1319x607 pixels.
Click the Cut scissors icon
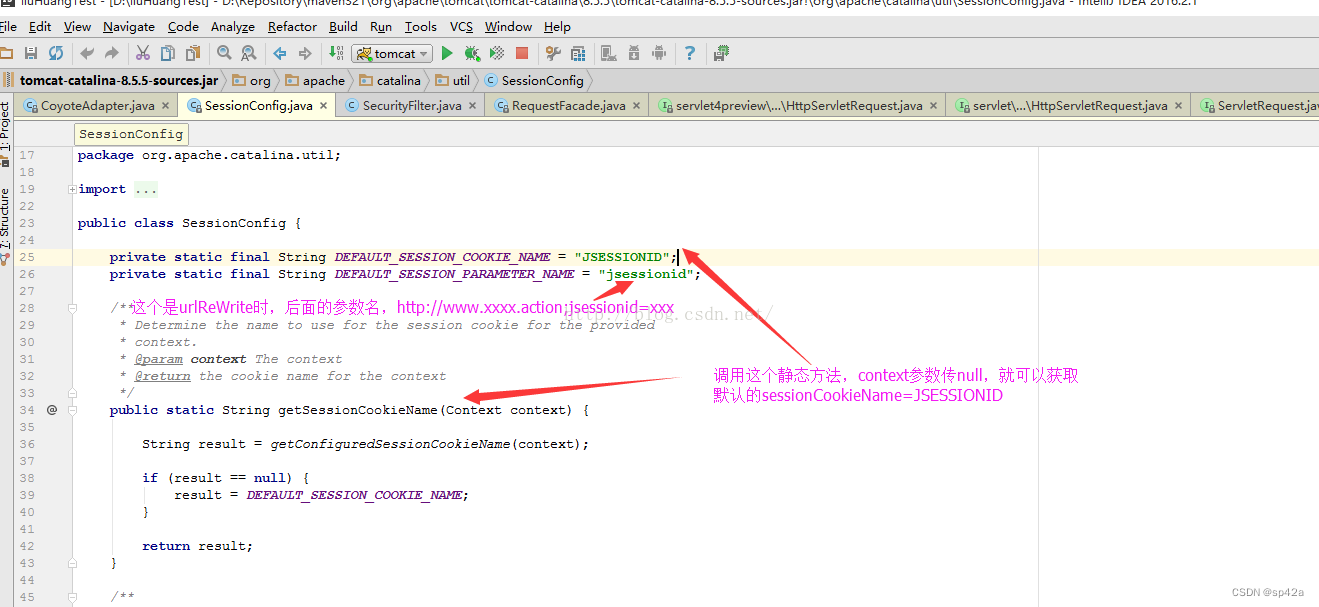pos(143,53)
